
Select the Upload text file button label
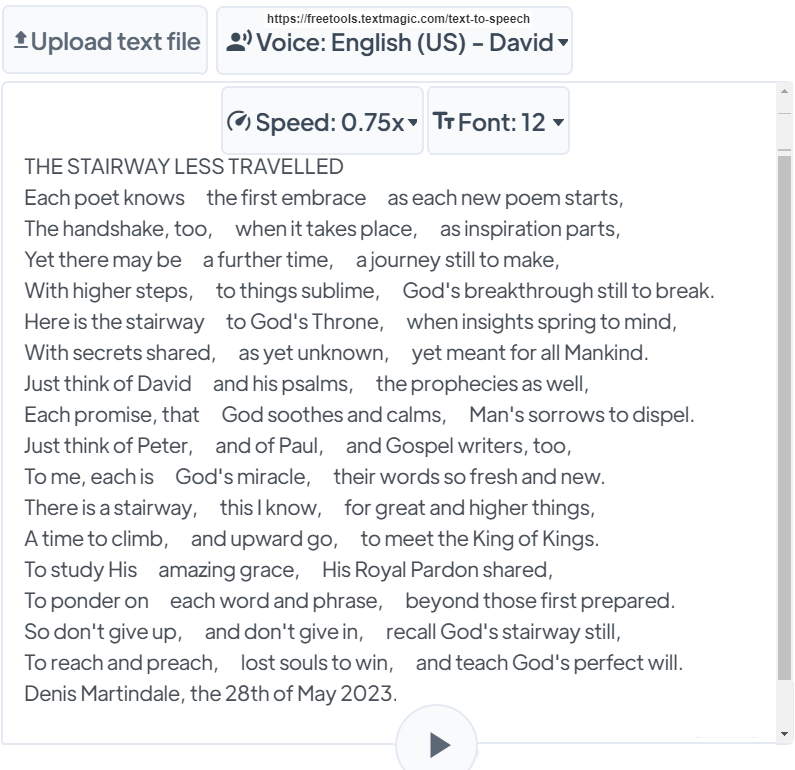[116, 41]
